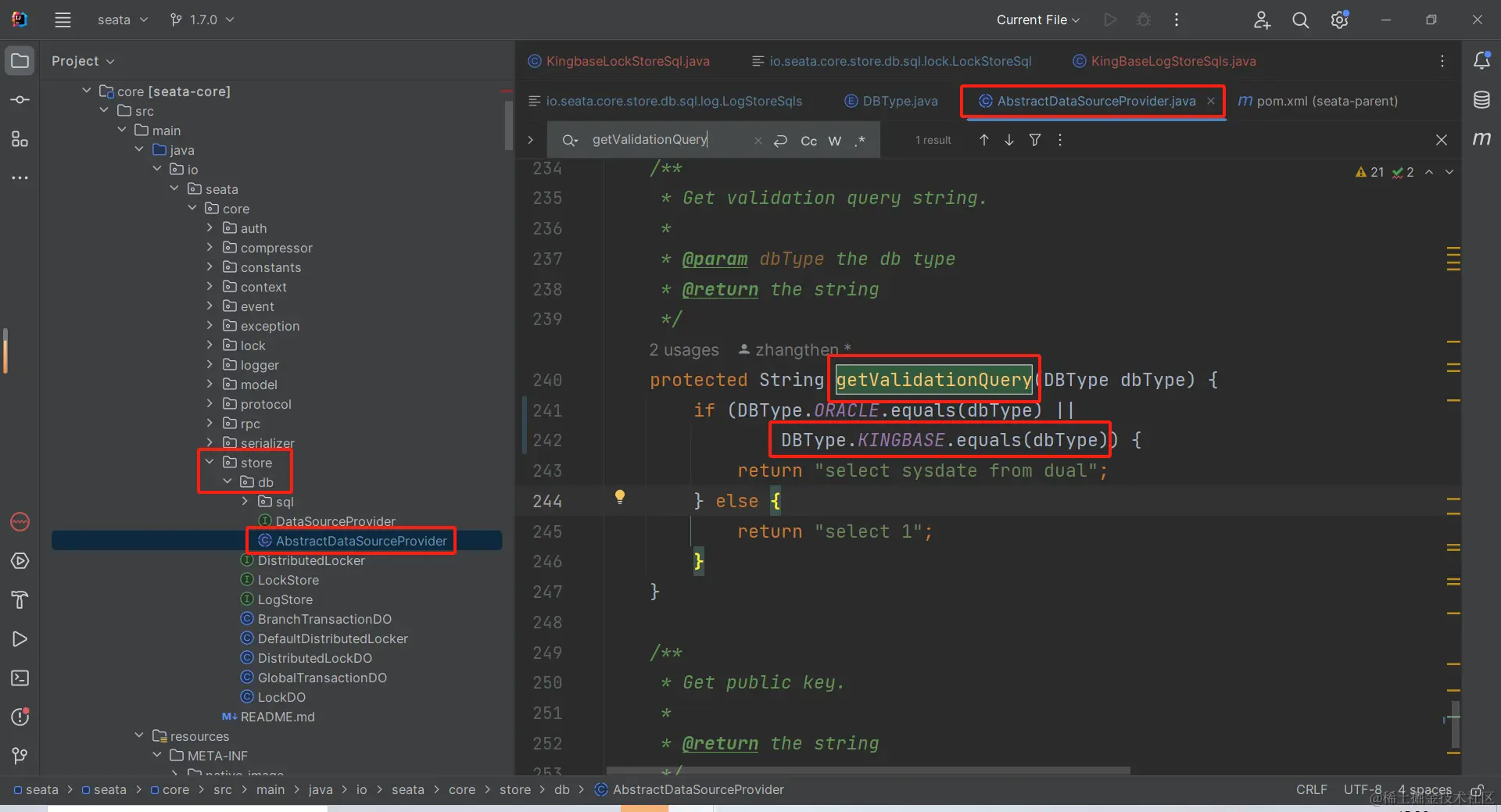Open the Project view dropdown
This screenshot has width=1501, height=812.
pyautogui.click(x=83, y=61)
